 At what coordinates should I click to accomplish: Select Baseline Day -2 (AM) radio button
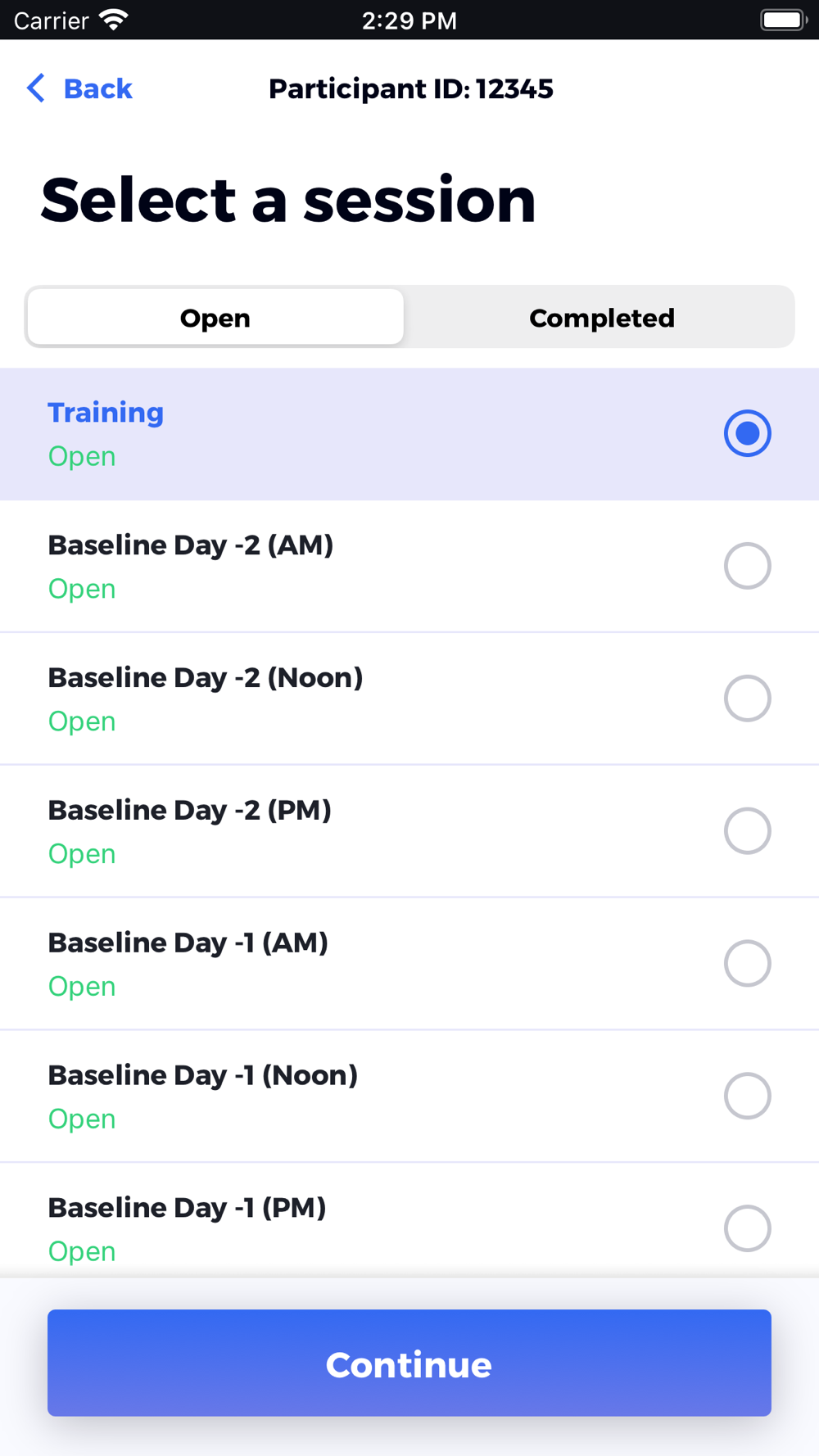747,566
